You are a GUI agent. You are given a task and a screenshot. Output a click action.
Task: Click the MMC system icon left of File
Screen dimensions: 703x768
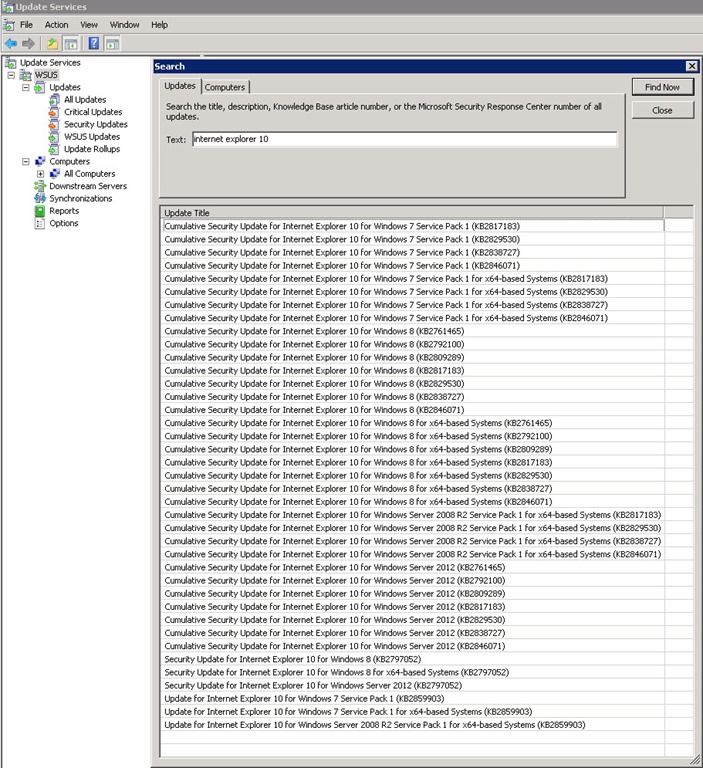click(8, 25)
